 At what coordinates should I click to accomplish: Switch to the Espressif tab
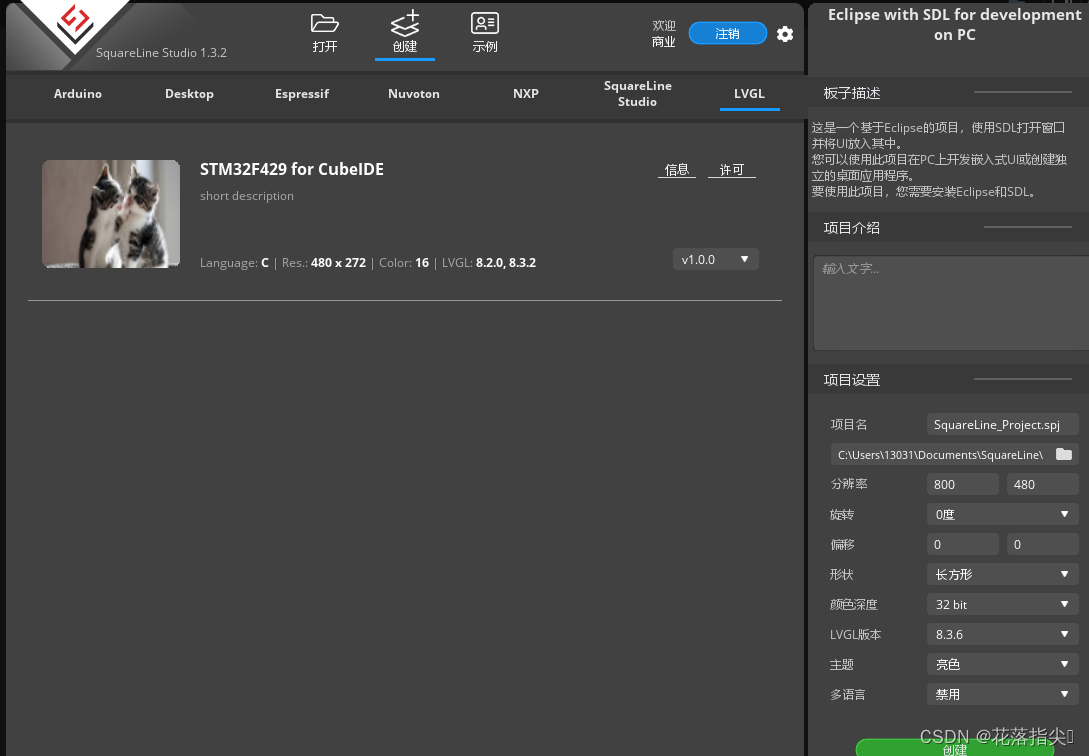pyautogui.click(x=301, y=94)
